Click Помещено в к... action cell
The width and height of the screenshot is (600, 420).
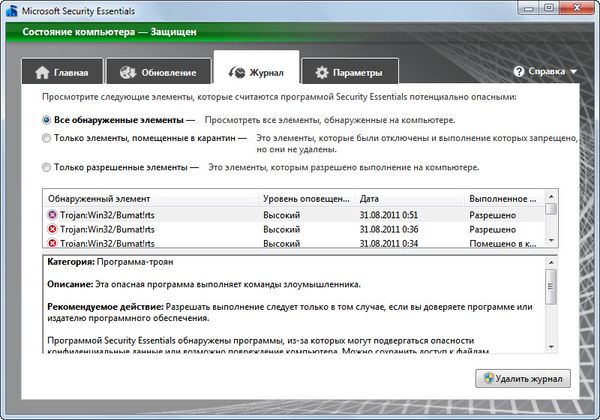[502, 243]
